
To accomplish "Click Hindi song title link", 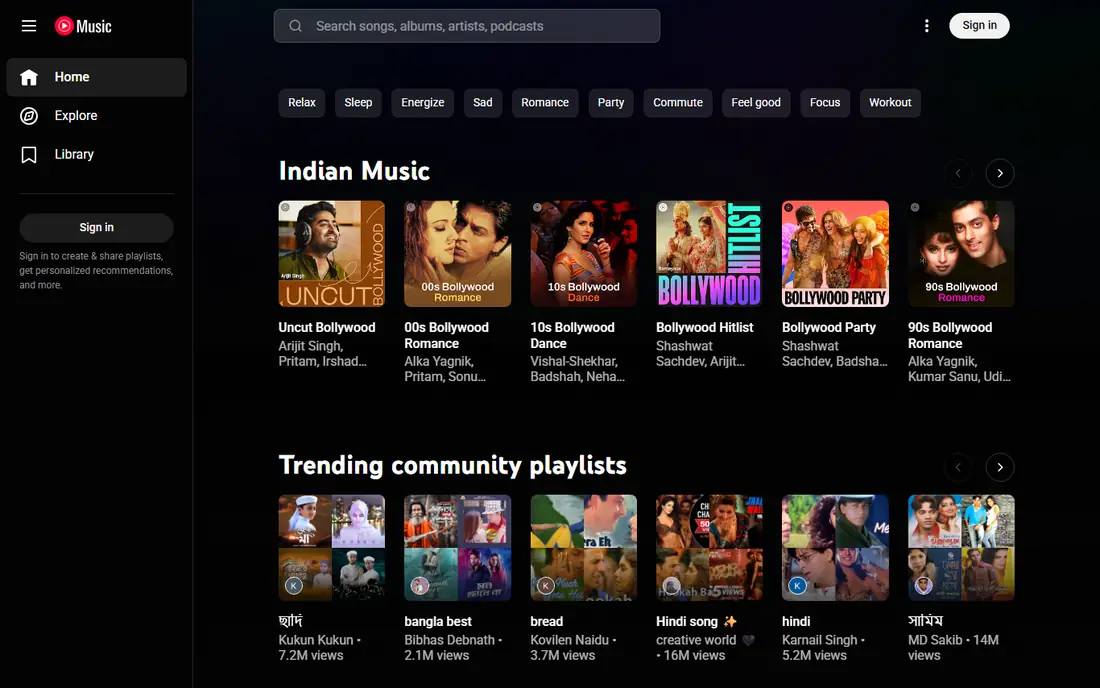I will tap(697, 621).
